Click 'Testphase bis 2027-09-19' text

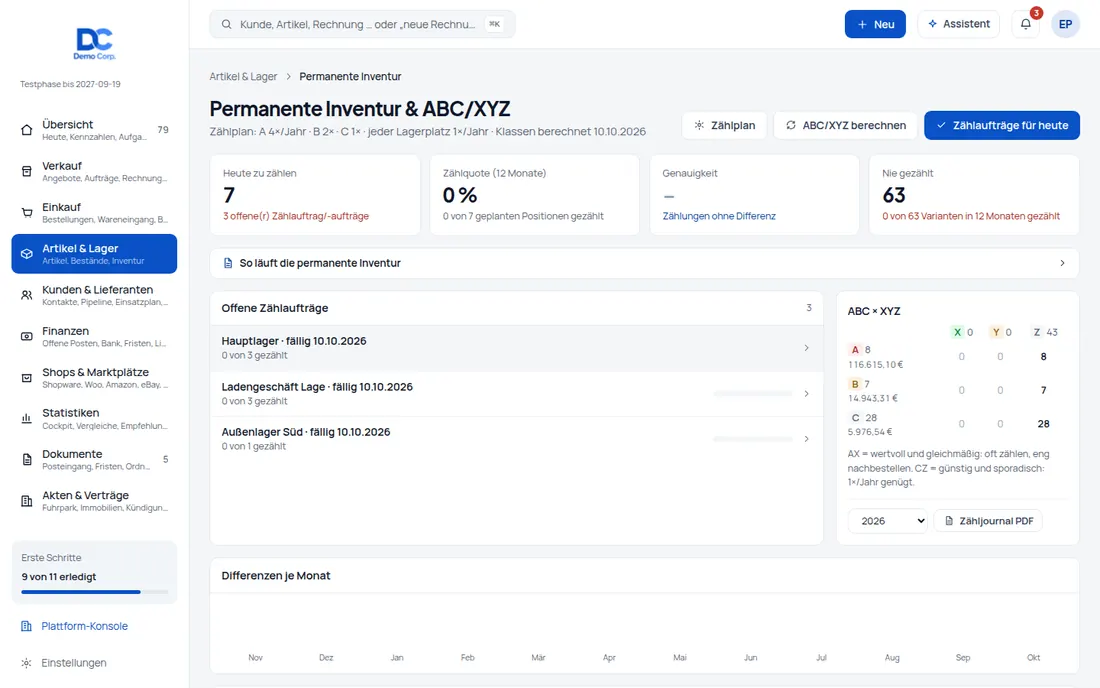(x=70, y=84)
